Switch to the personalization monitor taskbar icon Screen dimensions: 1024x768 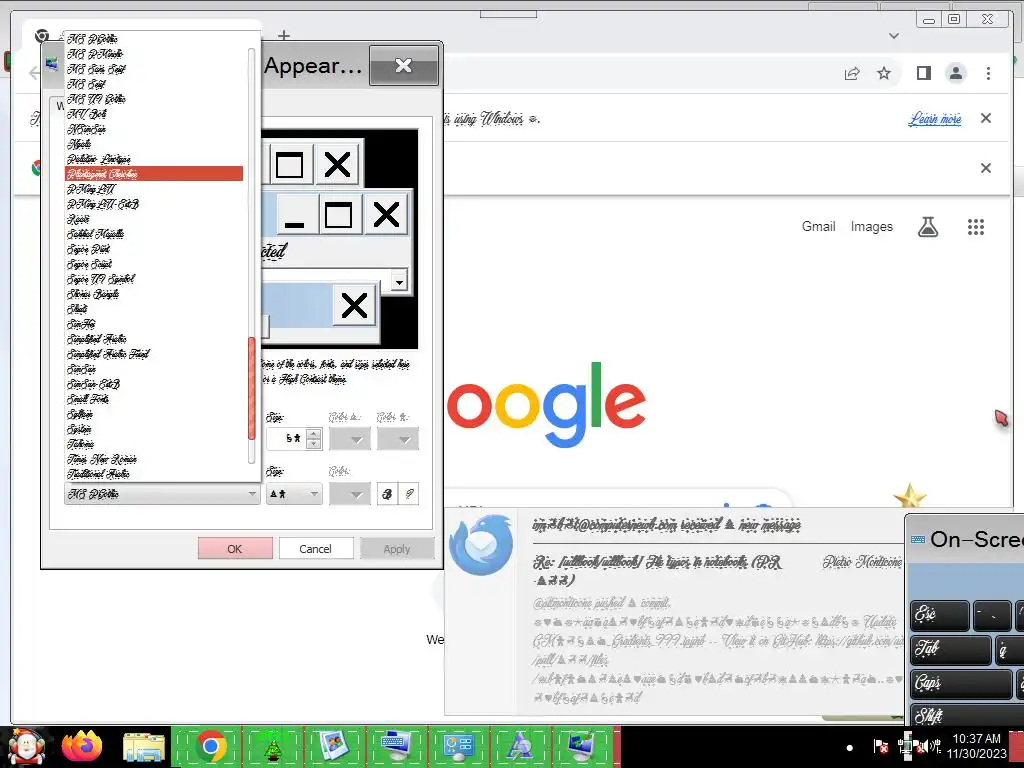point(581,746)
